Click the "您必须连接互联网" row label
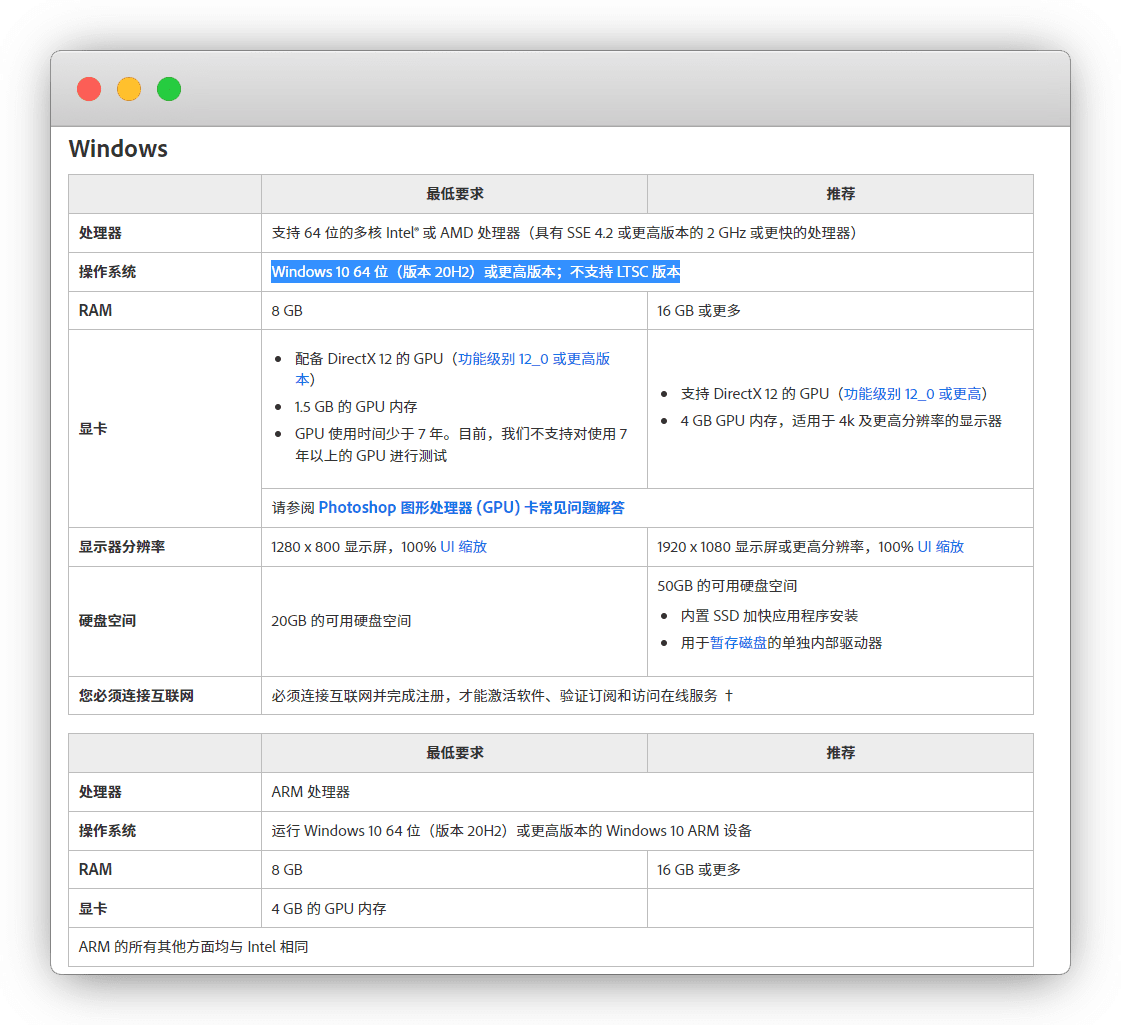Screen dimensions: 1121x1025 point(136,696)
